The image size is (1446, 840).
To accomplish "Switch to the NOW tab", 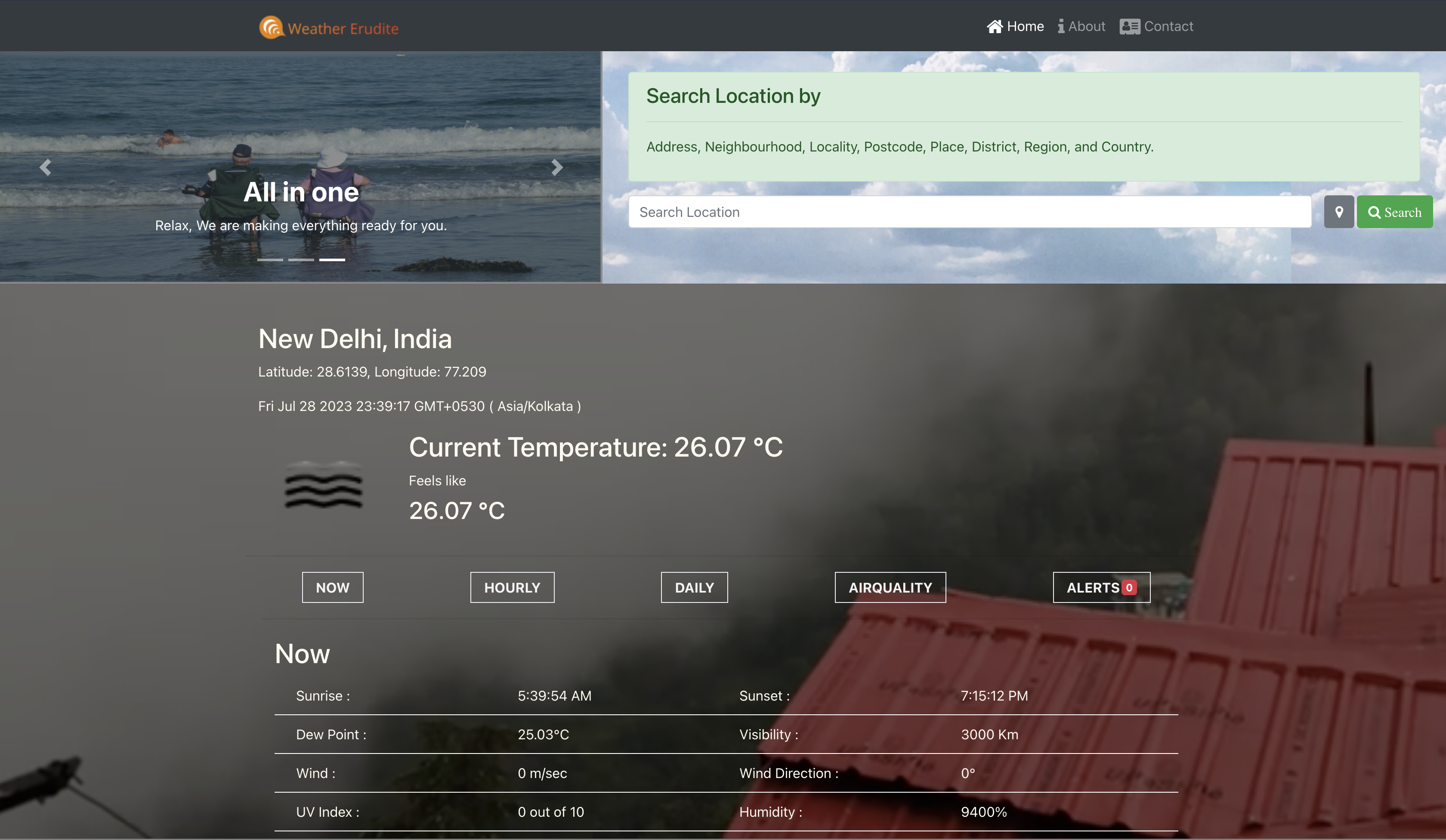I will click(x=333, y=587).
